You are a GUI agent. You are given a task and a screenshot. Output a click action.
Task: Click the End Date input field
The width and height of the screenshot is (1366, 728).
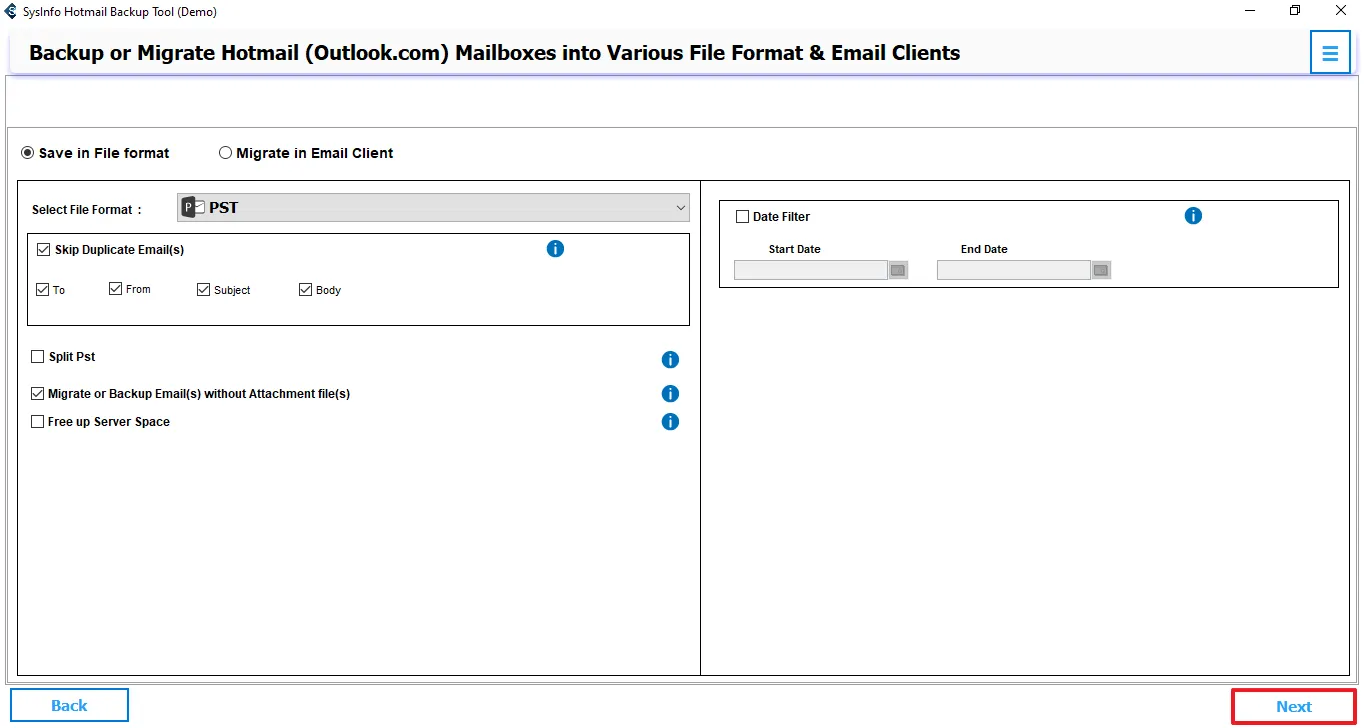pos(1014,270)
